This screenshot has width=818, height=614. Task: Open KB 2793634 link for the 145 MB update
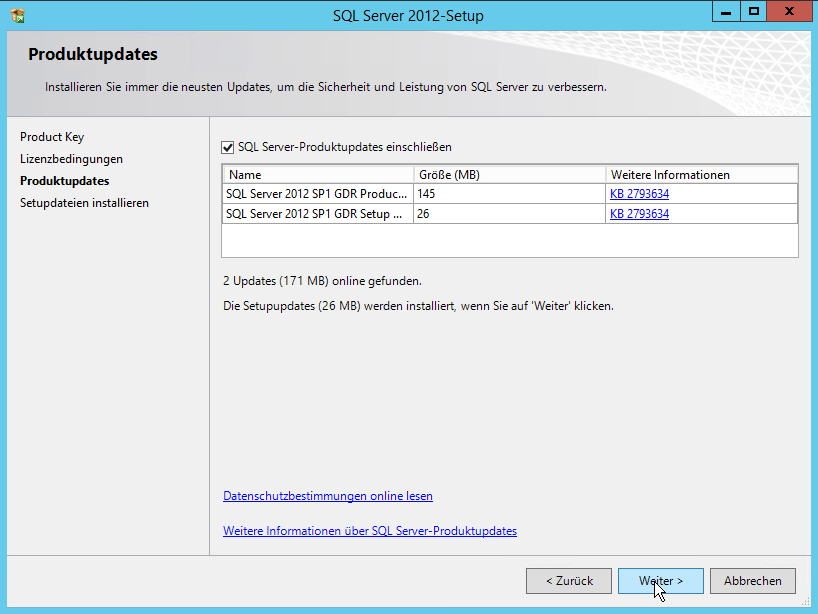click(x=639, y=194)
